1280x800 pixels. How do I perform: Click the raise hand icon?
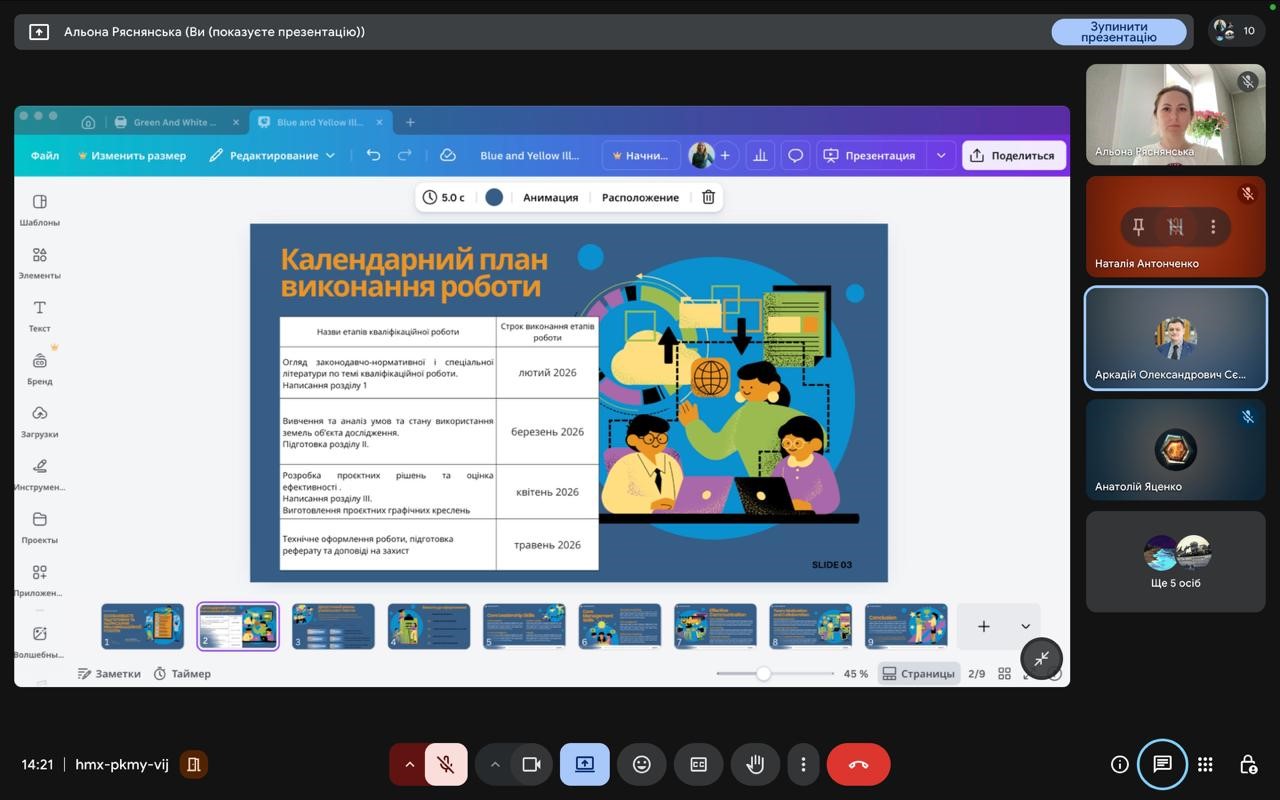tap(755, 764)
